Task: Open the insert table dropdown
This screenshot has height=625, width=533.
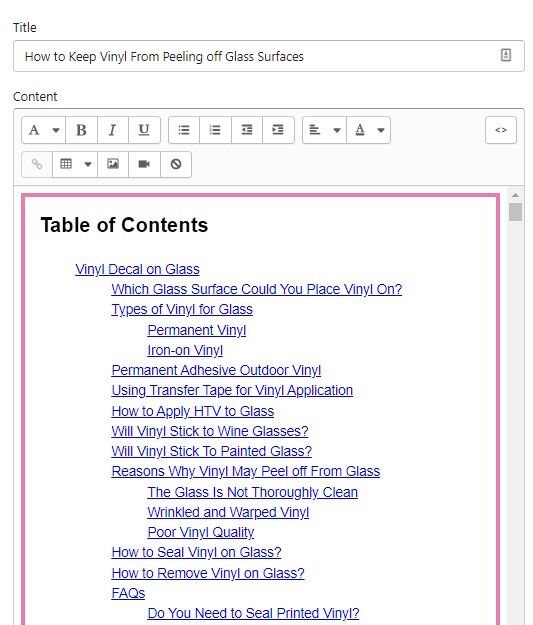Action: pos(75,164)
